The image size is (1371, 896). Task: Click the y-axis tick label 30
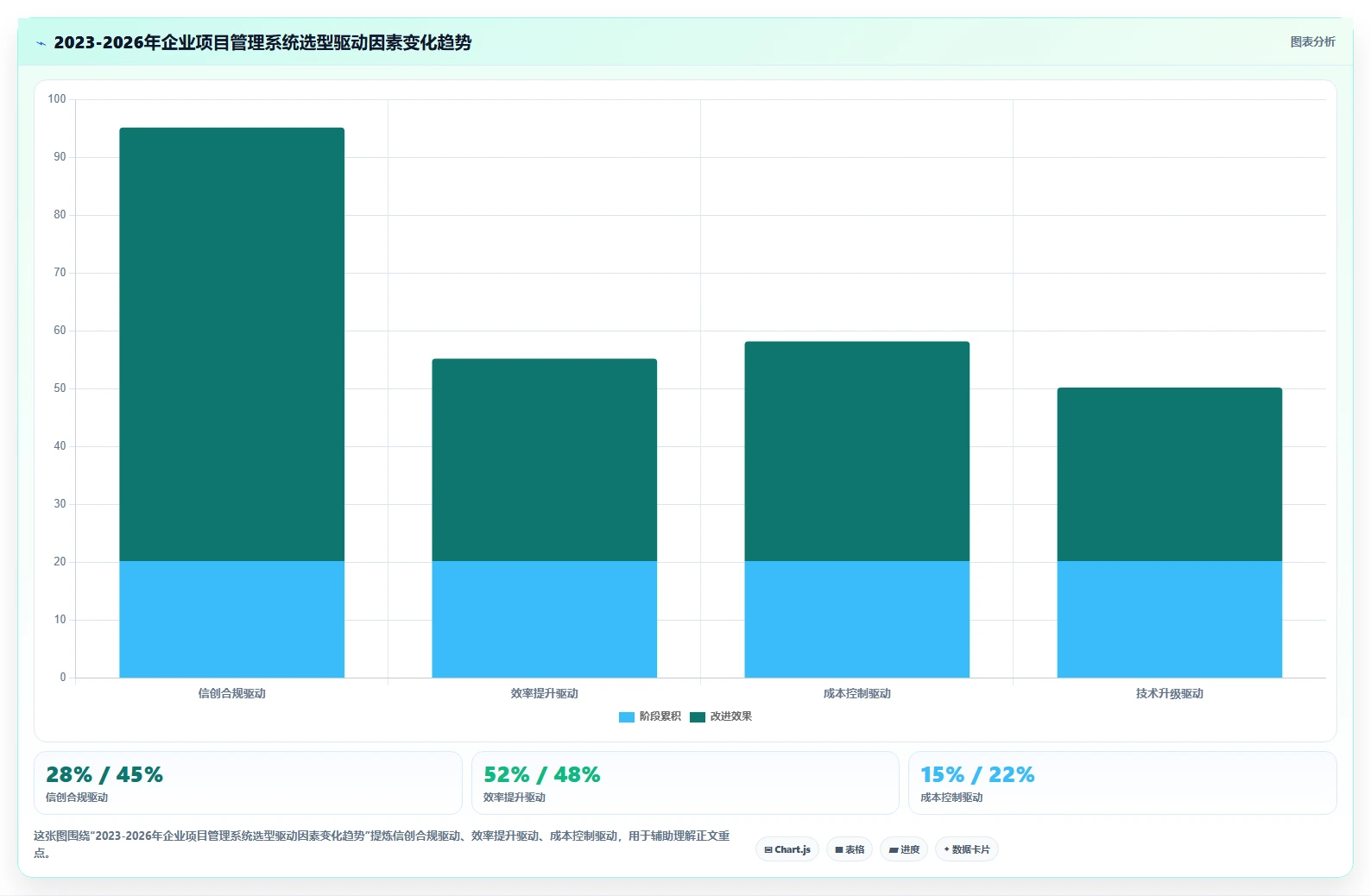point(60,504)
